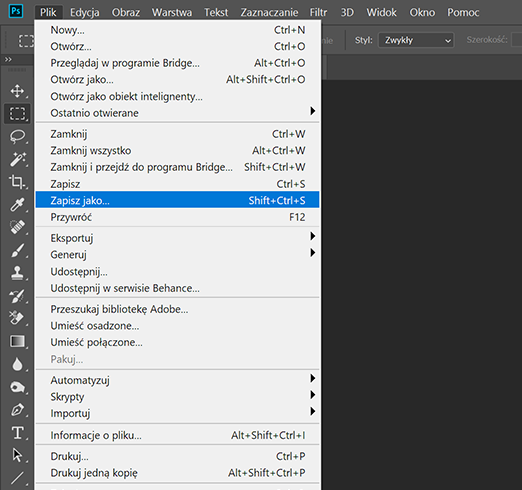Expand the Eksportuj submenu
The height and width of the screenshot is (490, 522).
point(177,238)
